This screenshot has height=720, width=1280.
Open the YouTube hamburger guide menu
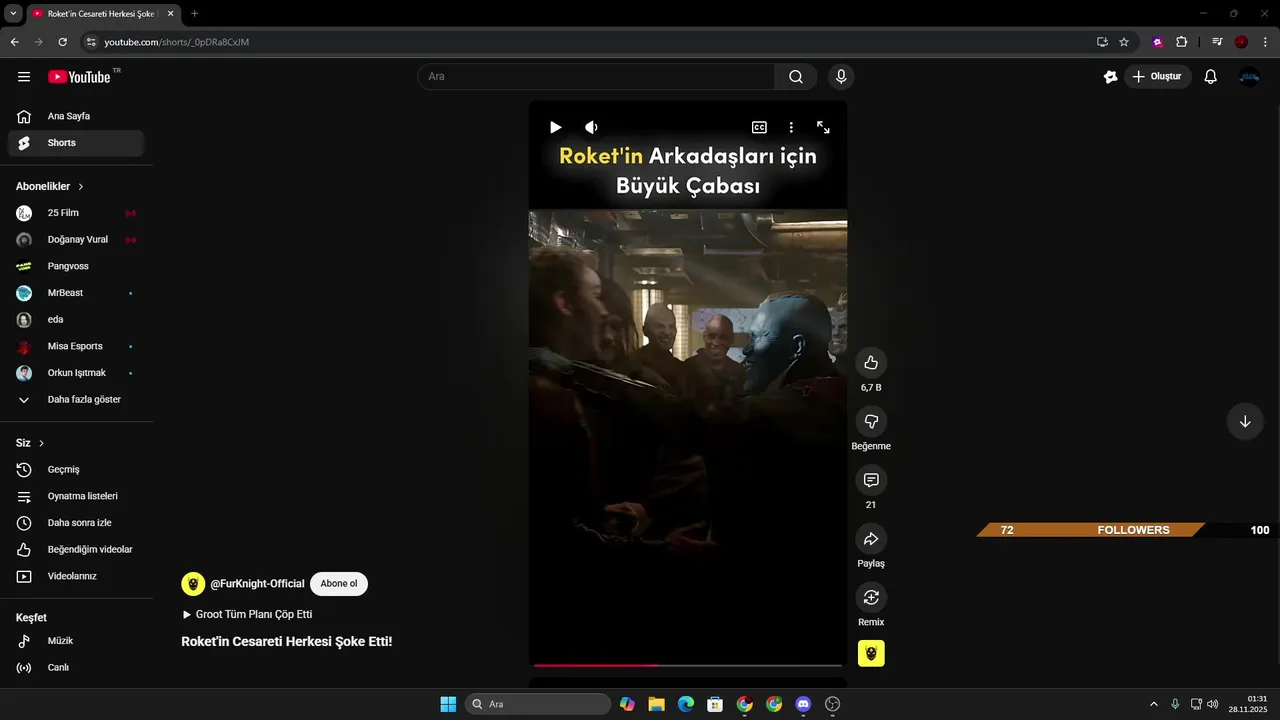coord(24,77)
